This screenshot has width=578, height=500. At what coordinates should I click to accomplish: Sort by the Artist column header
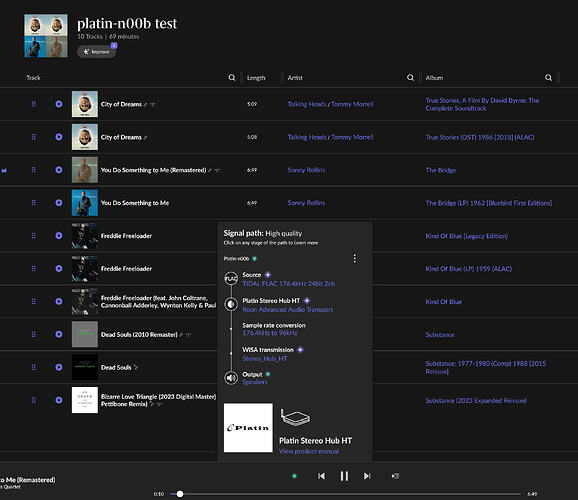coord(295,78)
